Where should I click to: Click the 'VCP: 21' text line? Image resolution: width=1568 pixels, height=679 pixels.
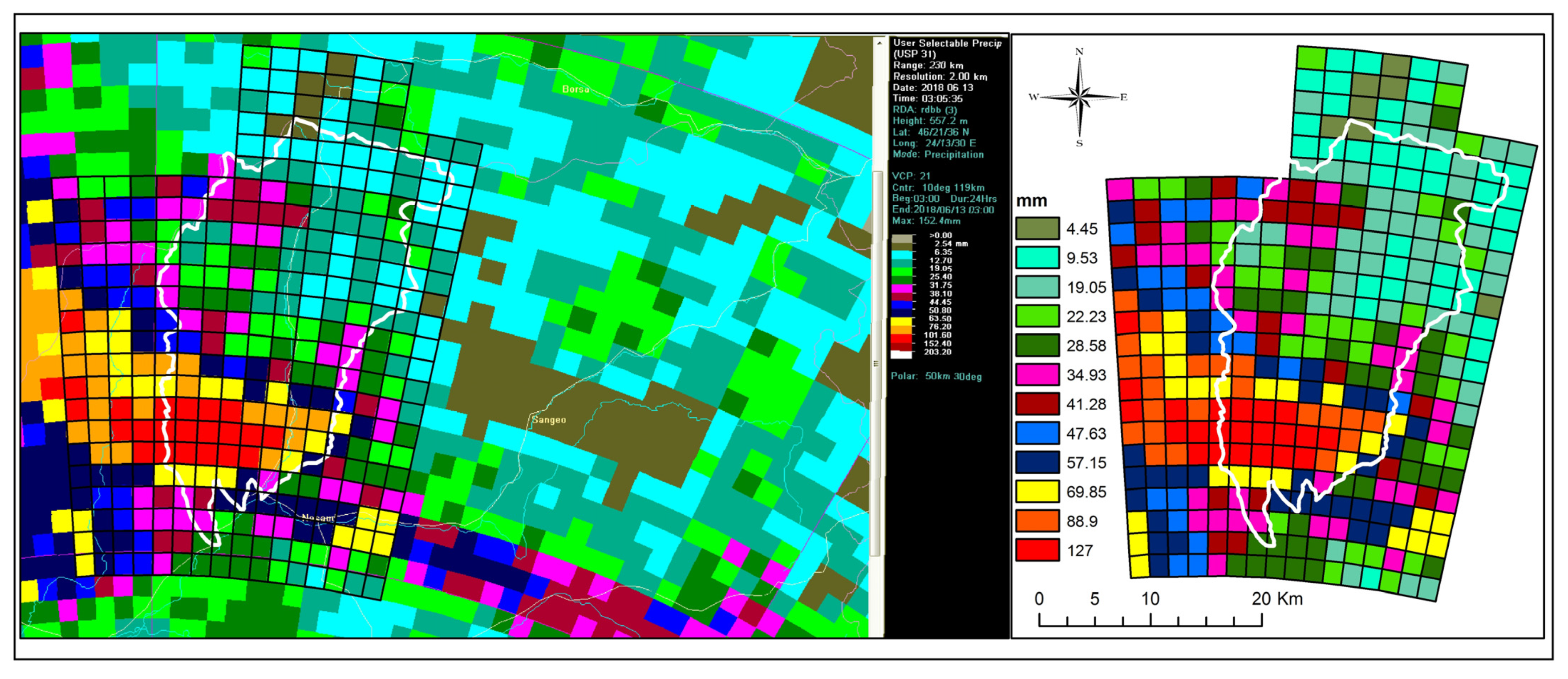coord(911,176)
